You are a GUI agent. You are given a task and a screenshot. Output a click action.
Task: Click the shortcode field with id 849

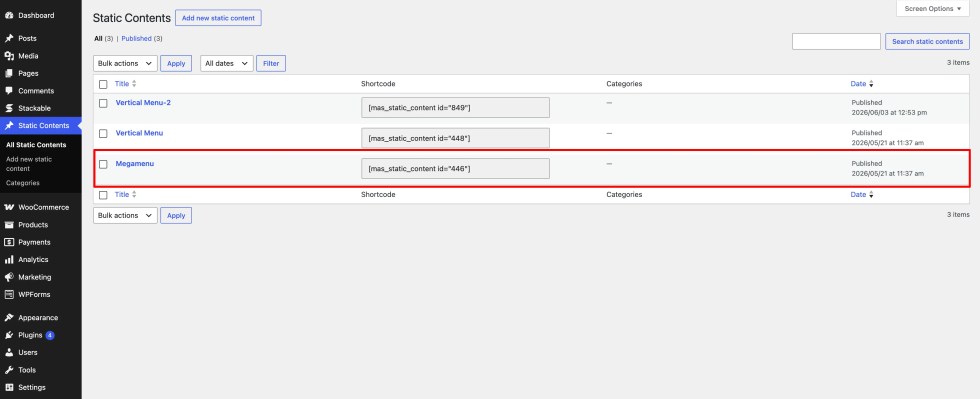coord(456,108)
